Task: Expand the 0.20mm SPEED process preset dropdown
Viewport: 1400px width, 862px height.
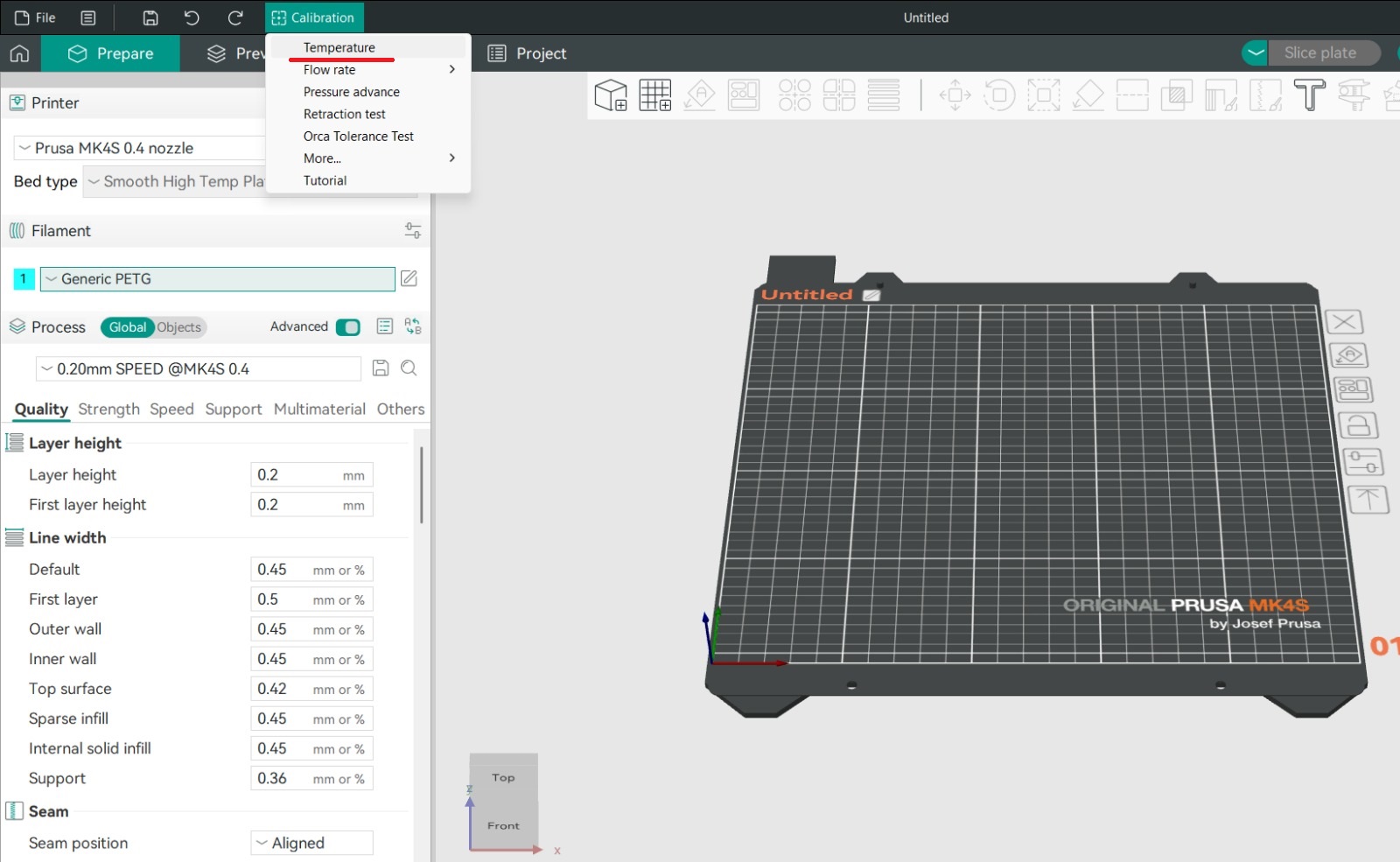Action: pos(198,368)
